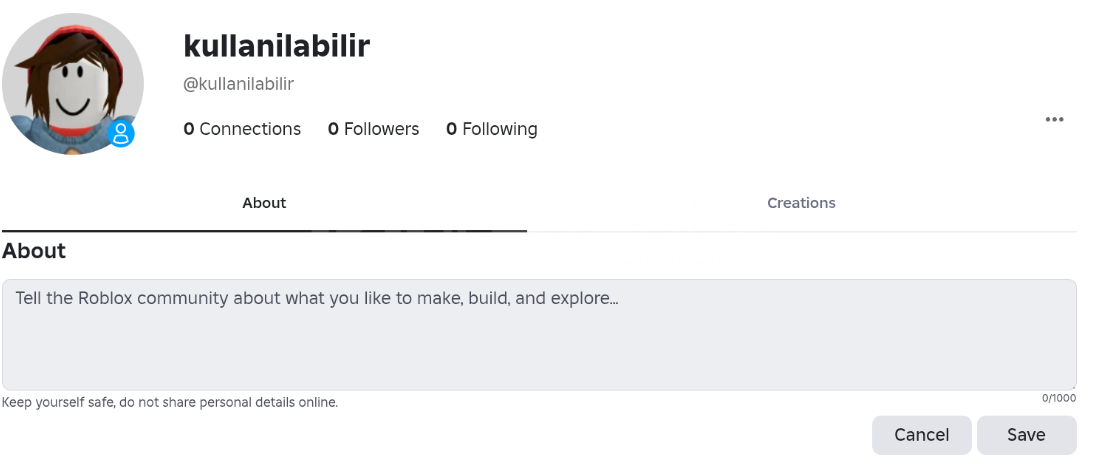
Task: Click the active tab underline indicator
Action: pyautogui.click(x=264, y=231)
